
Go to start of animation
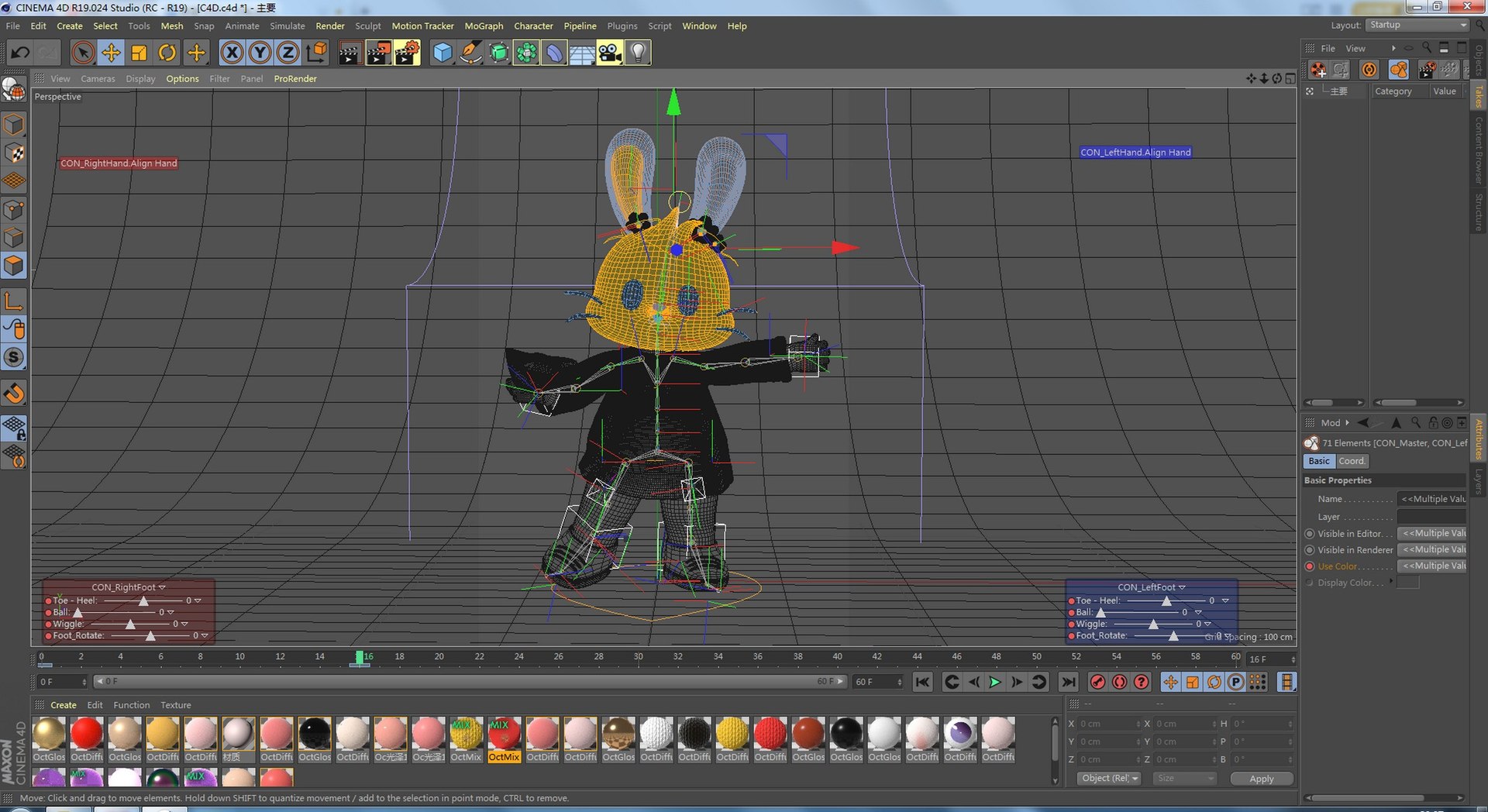(x=922, y=682)
